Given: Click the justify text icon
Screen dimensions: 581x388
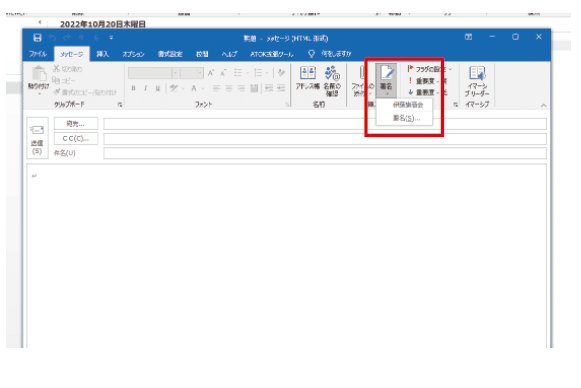Looking at the screenshot, I should [x=254, y=88].
